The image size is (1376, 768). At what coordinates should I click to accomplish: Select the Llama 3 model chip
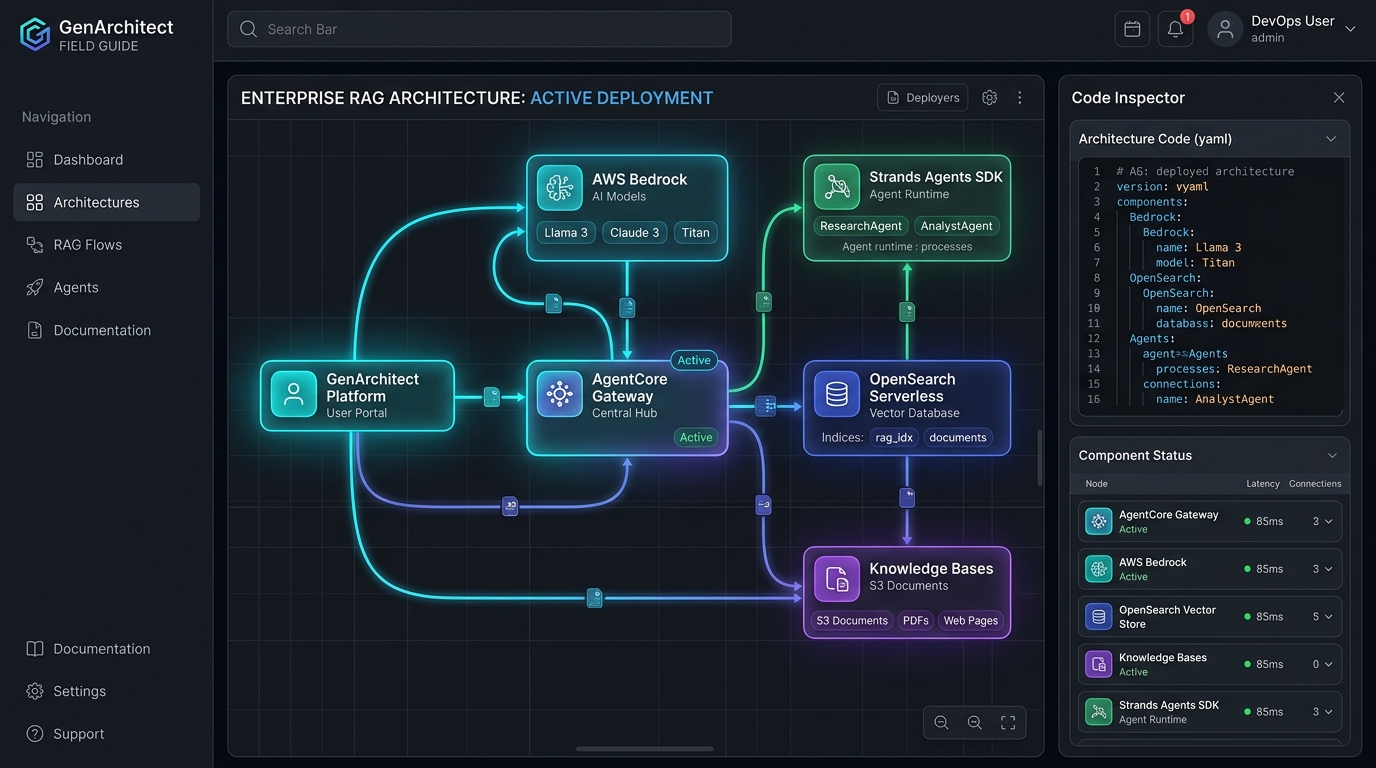point(566,232)
